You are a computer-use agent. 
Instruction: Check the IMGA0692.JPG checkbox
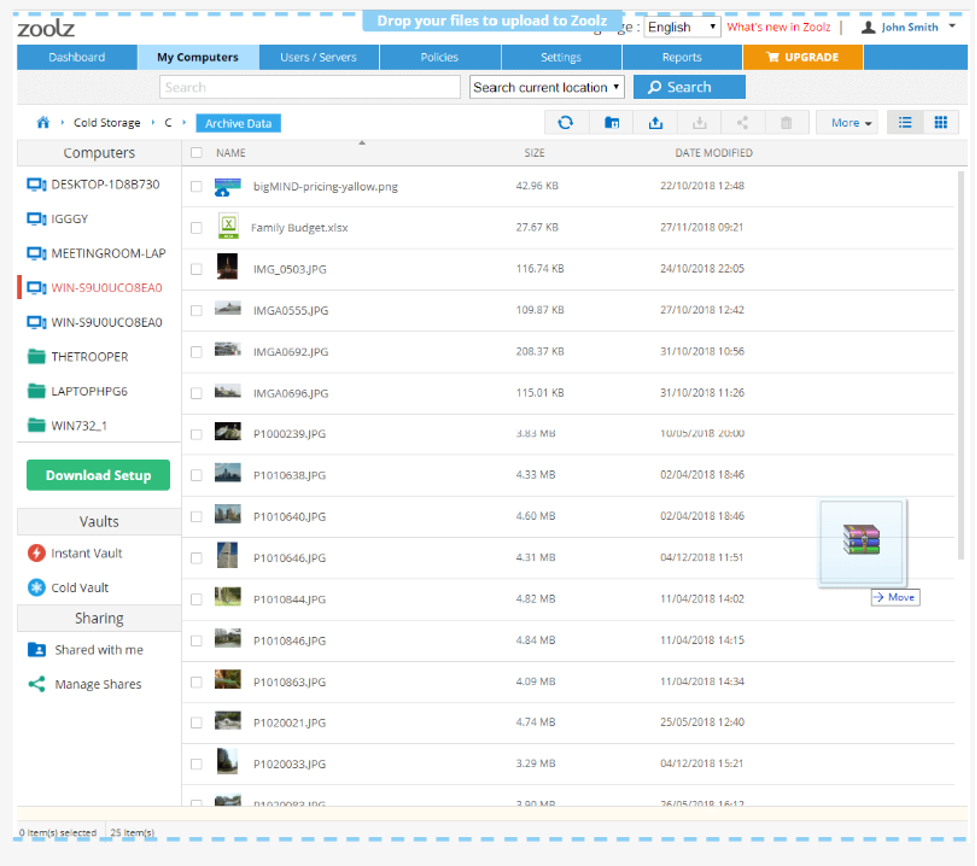(x=196, y=352)
